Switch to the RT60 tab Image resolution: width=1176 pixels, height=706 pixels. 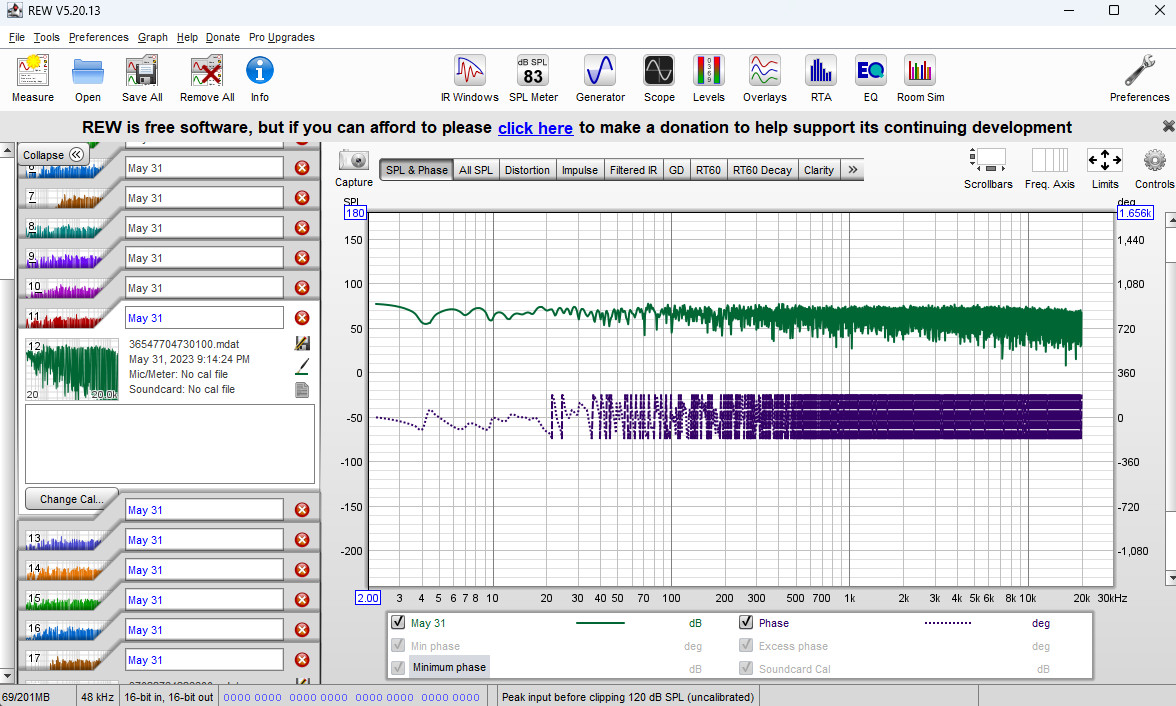pos(708,170)
